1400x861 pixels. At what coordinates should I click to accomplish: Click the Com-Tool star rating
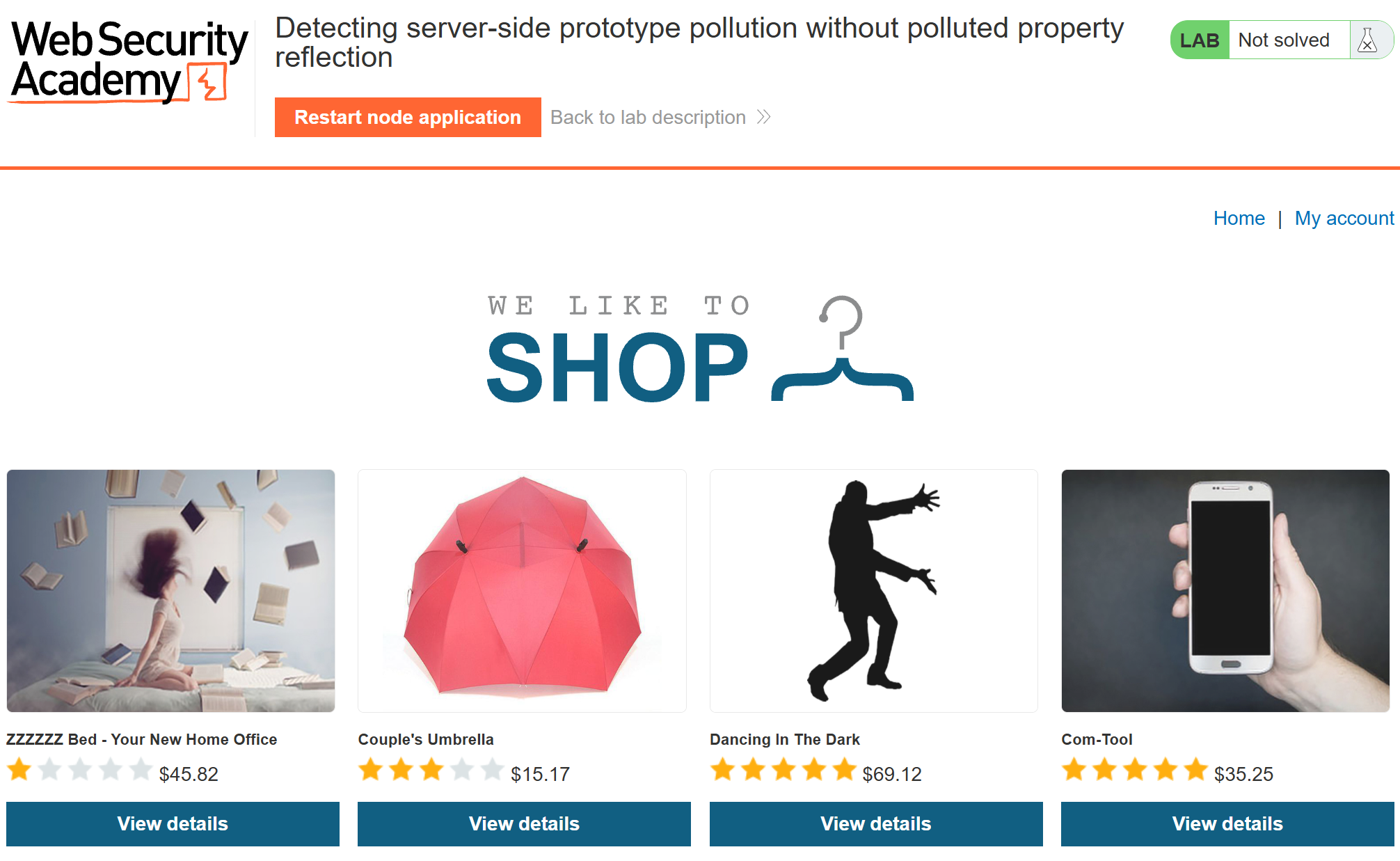(1134, 771)
